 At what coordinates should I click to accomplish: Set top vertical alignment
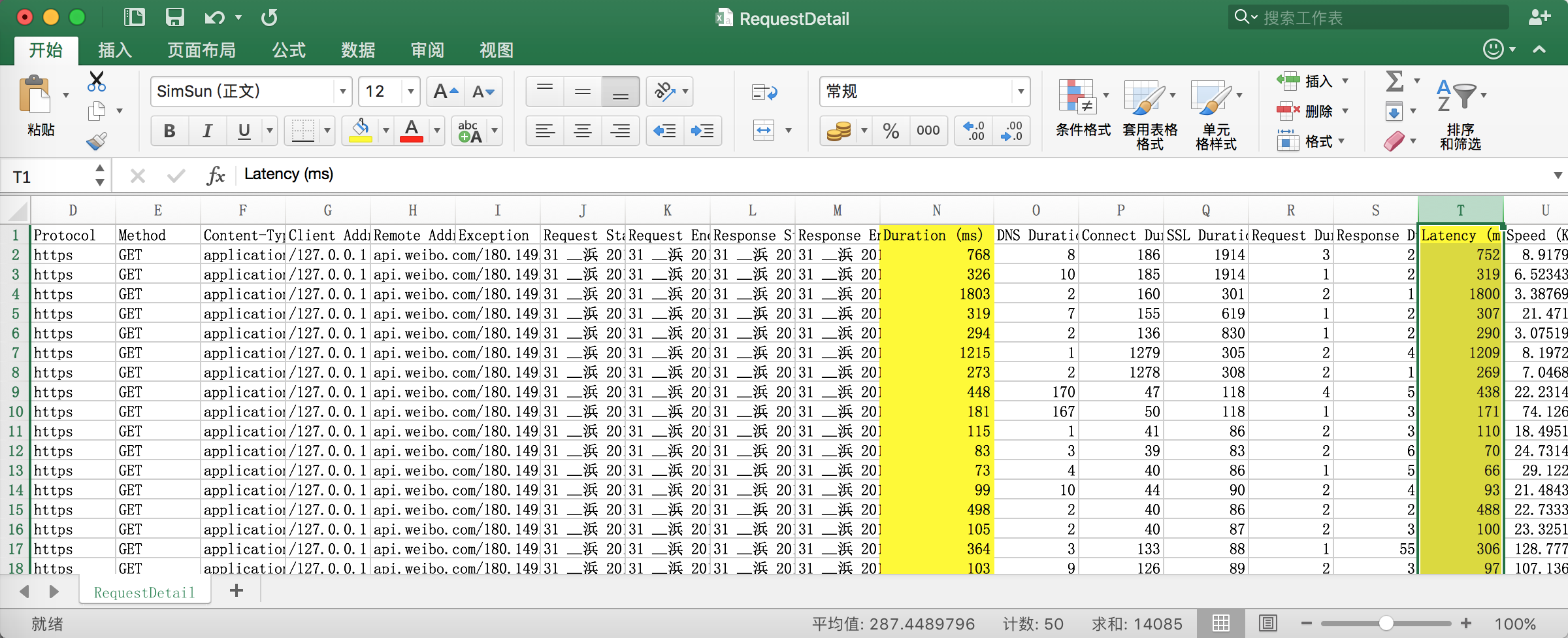tap(545, 92)
